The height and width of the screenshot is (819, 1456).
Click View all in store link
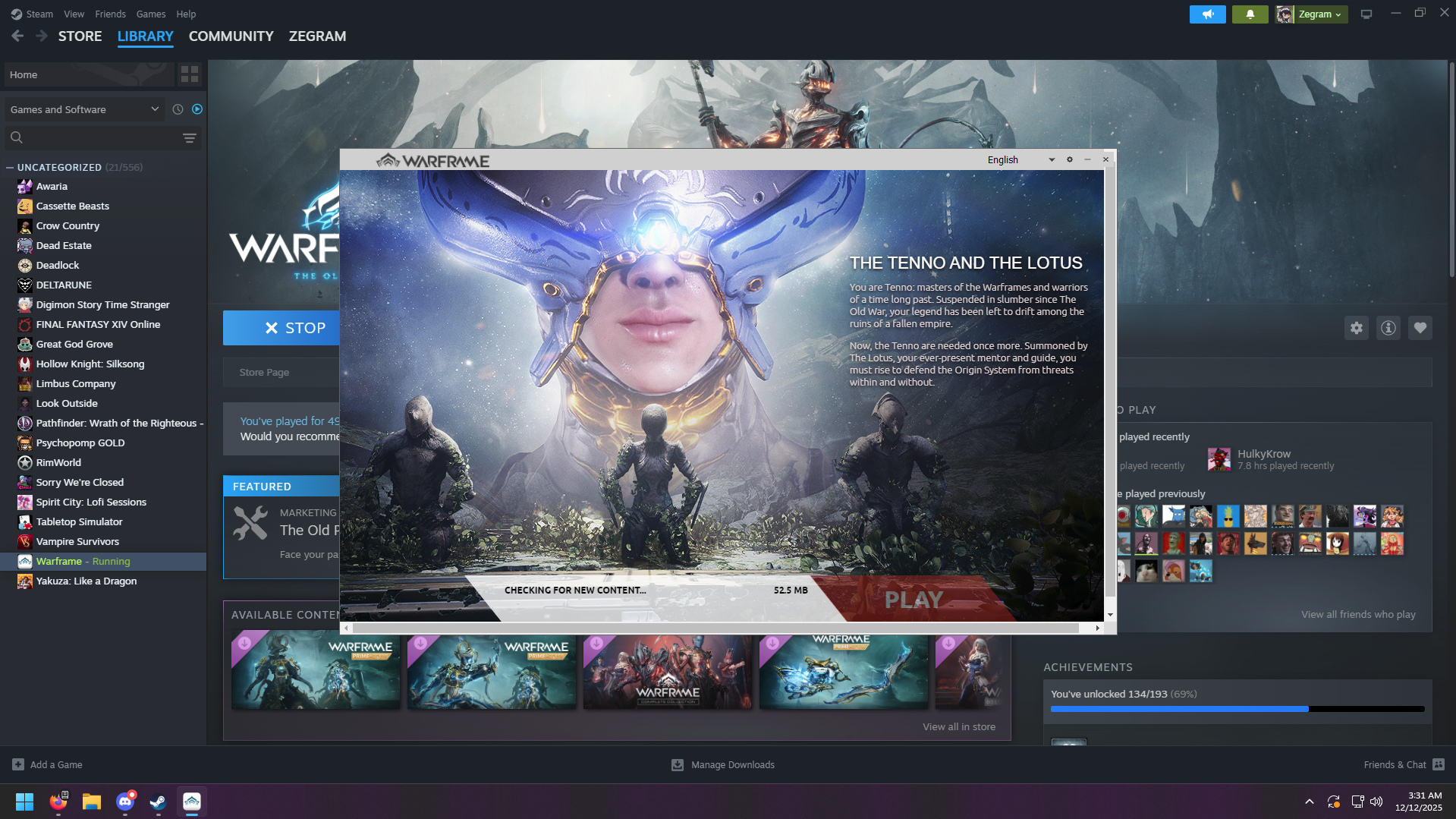pos(958,726)
